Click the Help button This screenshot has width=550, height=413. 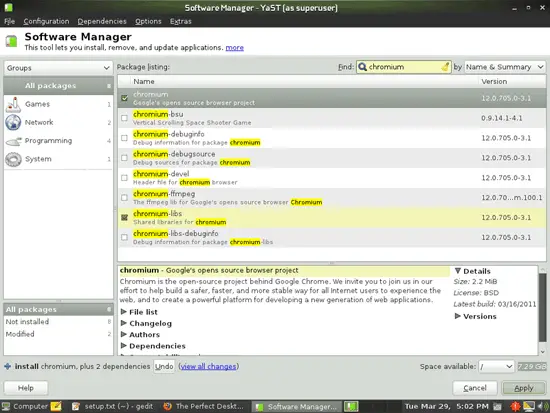(26, 388)
